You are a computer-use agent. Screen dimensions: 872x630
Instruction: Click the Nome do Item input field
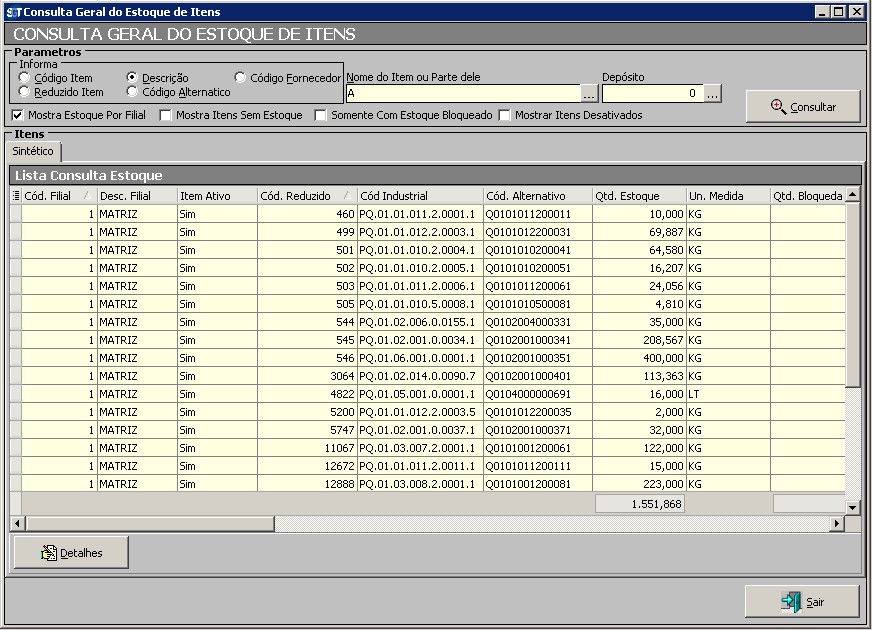click(462, 93)
